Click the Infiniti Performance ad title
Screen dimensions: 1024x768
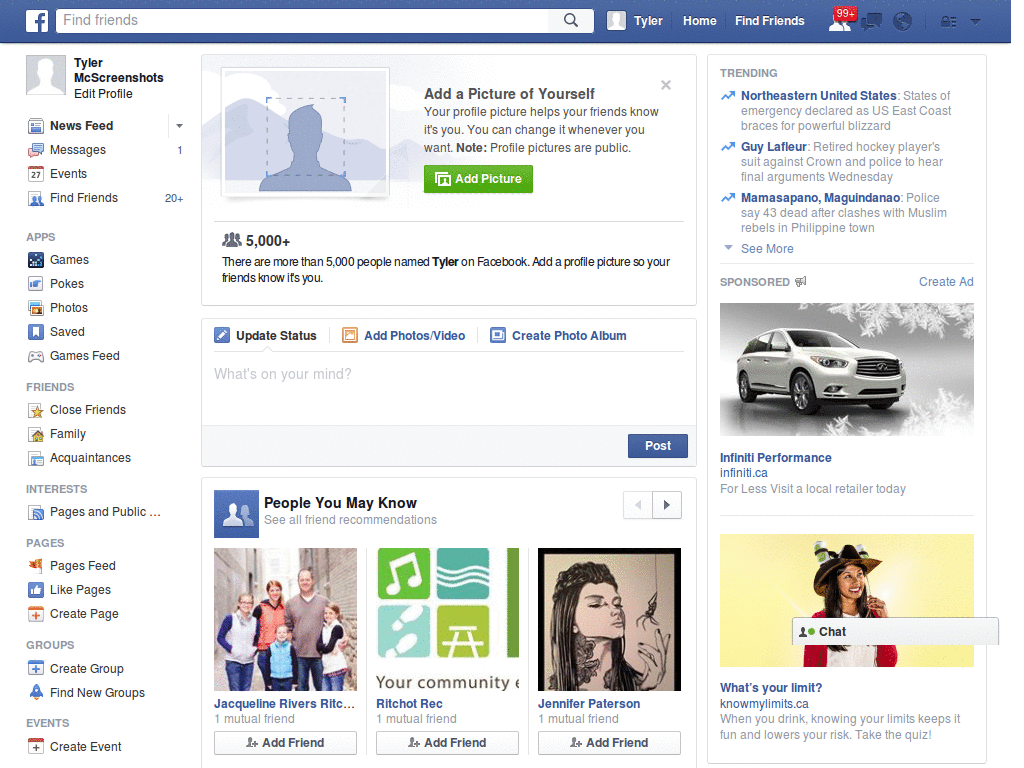775,458
